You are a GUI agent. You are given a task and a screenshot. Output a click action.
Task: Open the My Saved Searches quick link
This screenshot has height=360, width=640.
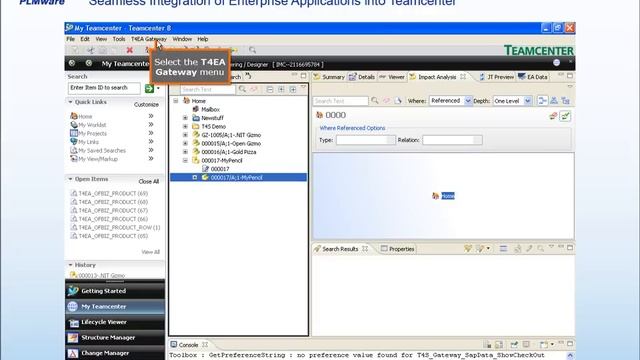(x=102, y=151)
